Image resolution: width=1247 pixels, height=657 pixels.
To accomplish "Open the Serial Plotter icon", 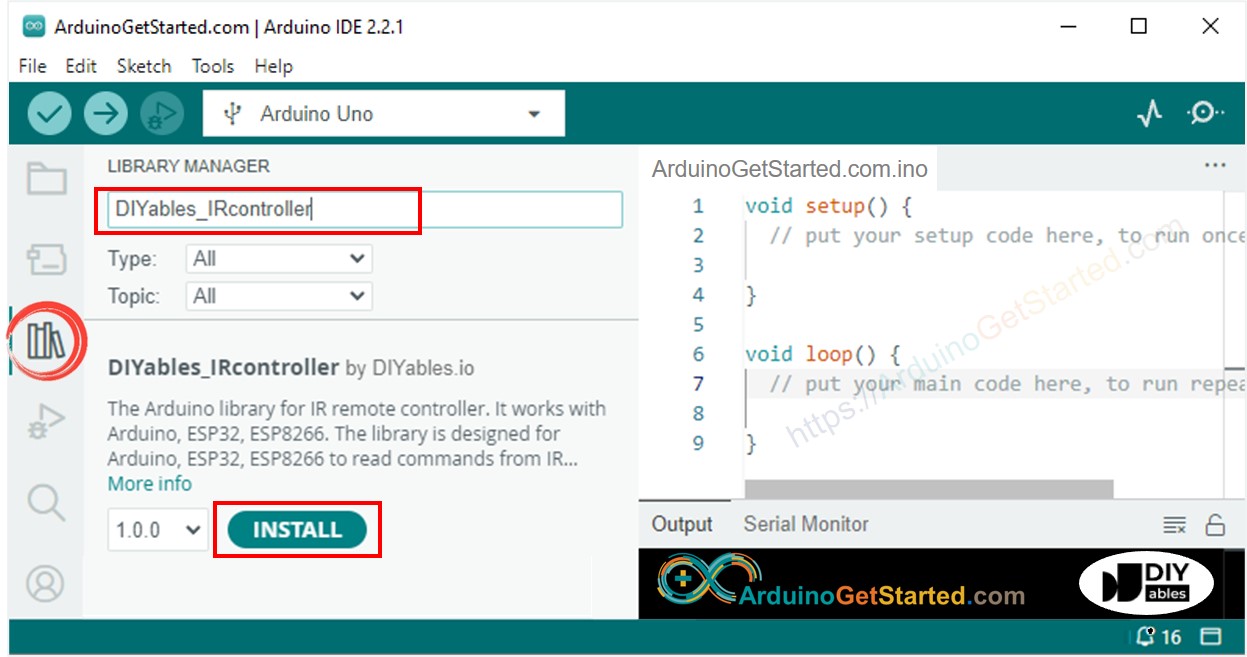I will 1150,114.
